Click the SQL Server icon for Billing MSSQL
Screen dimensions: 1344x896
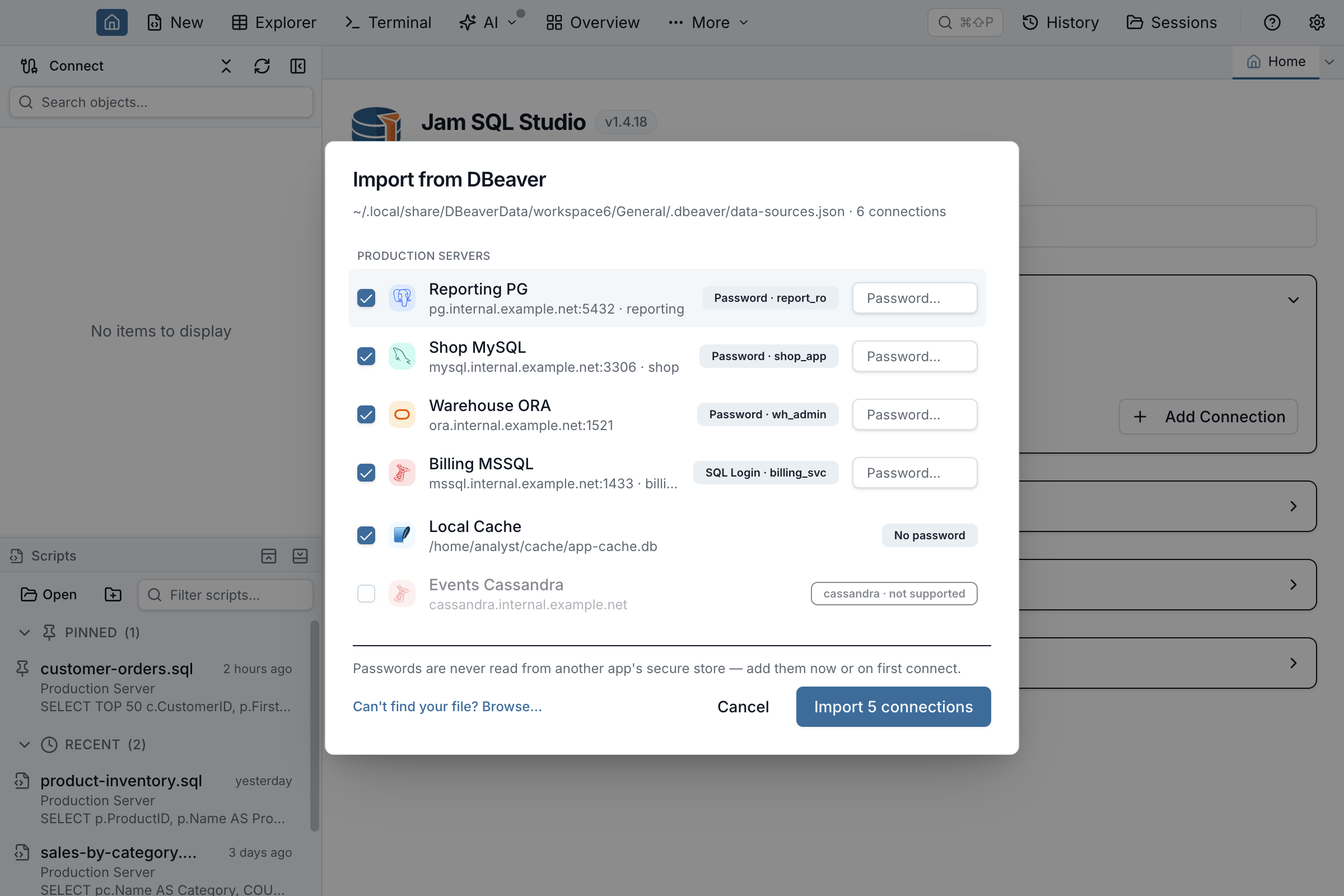point(402,473)
